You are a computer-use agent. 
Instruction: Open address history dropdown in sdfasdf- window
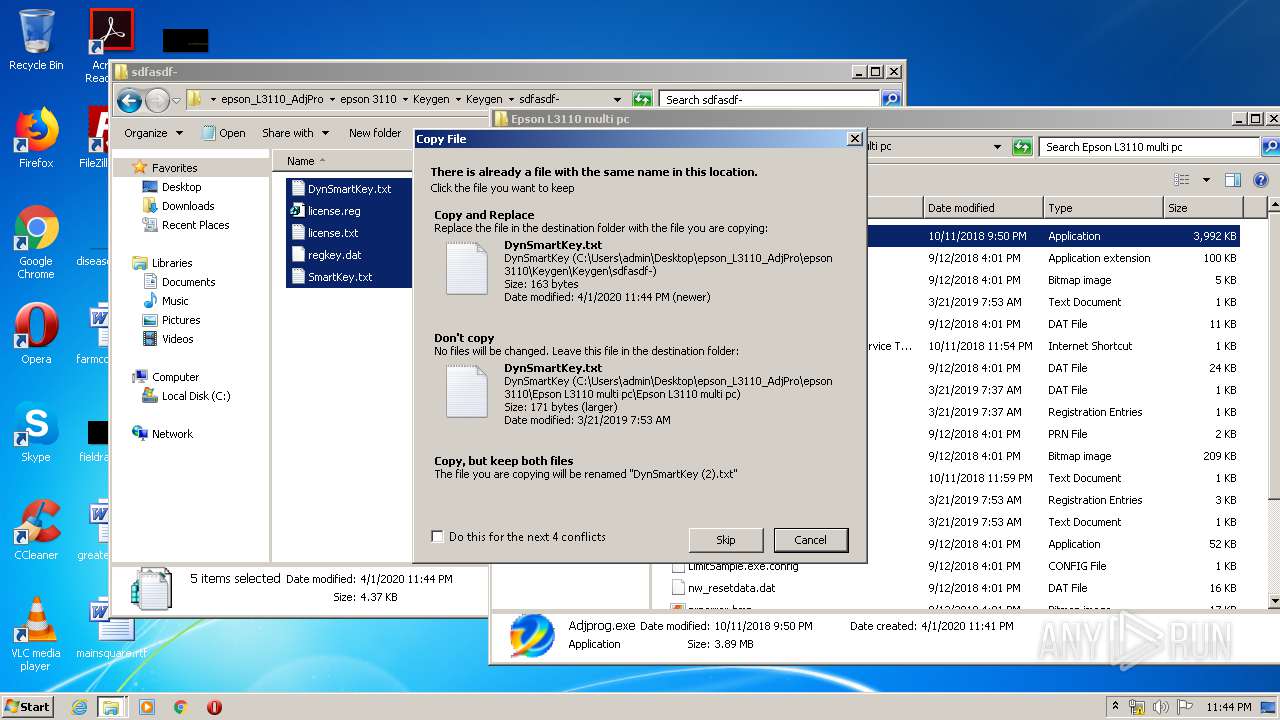pyautogui.click(x=619, y=99)
